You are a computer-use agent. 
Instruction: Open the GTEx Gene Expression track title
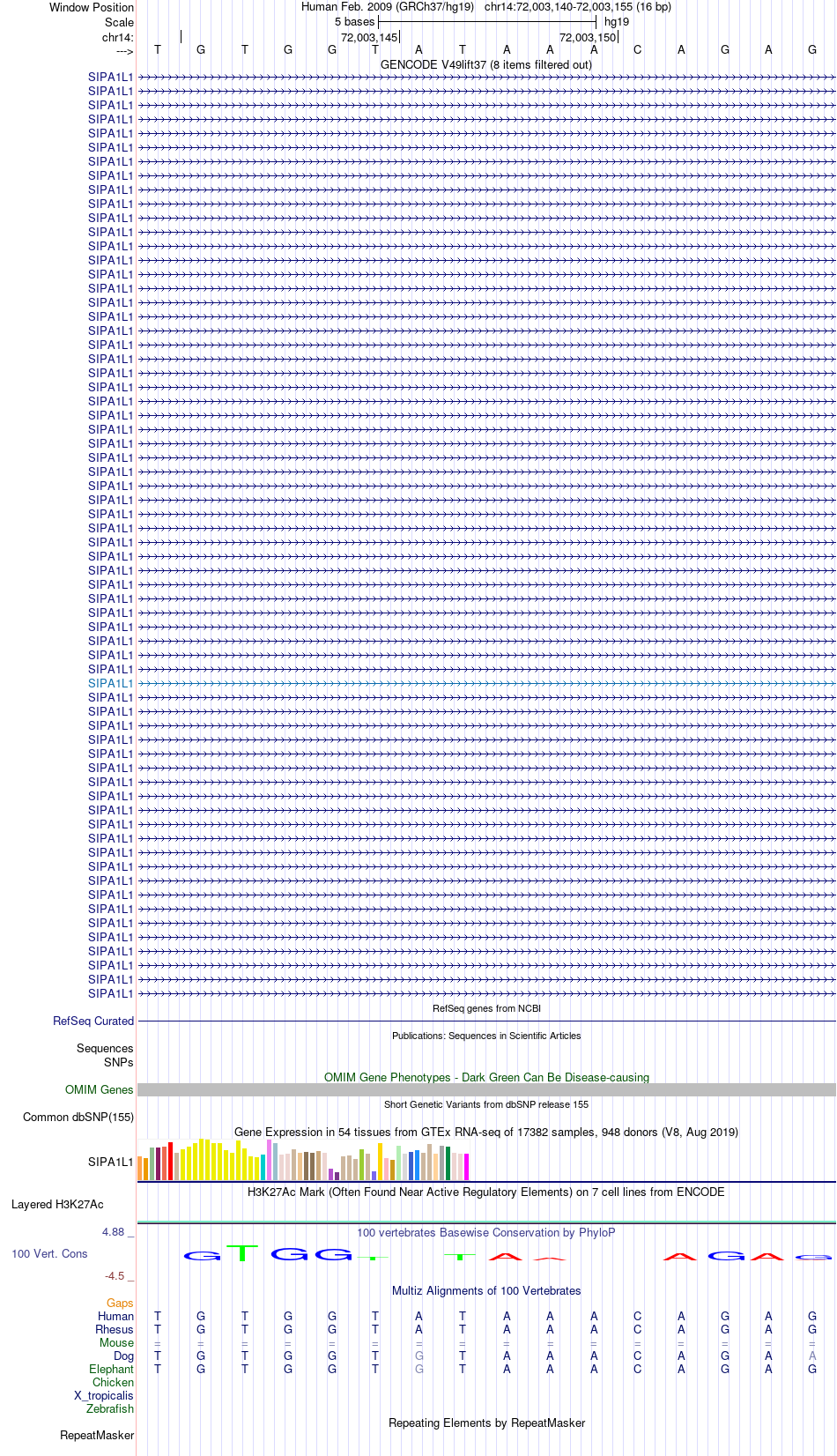[x=486, y=1132]
